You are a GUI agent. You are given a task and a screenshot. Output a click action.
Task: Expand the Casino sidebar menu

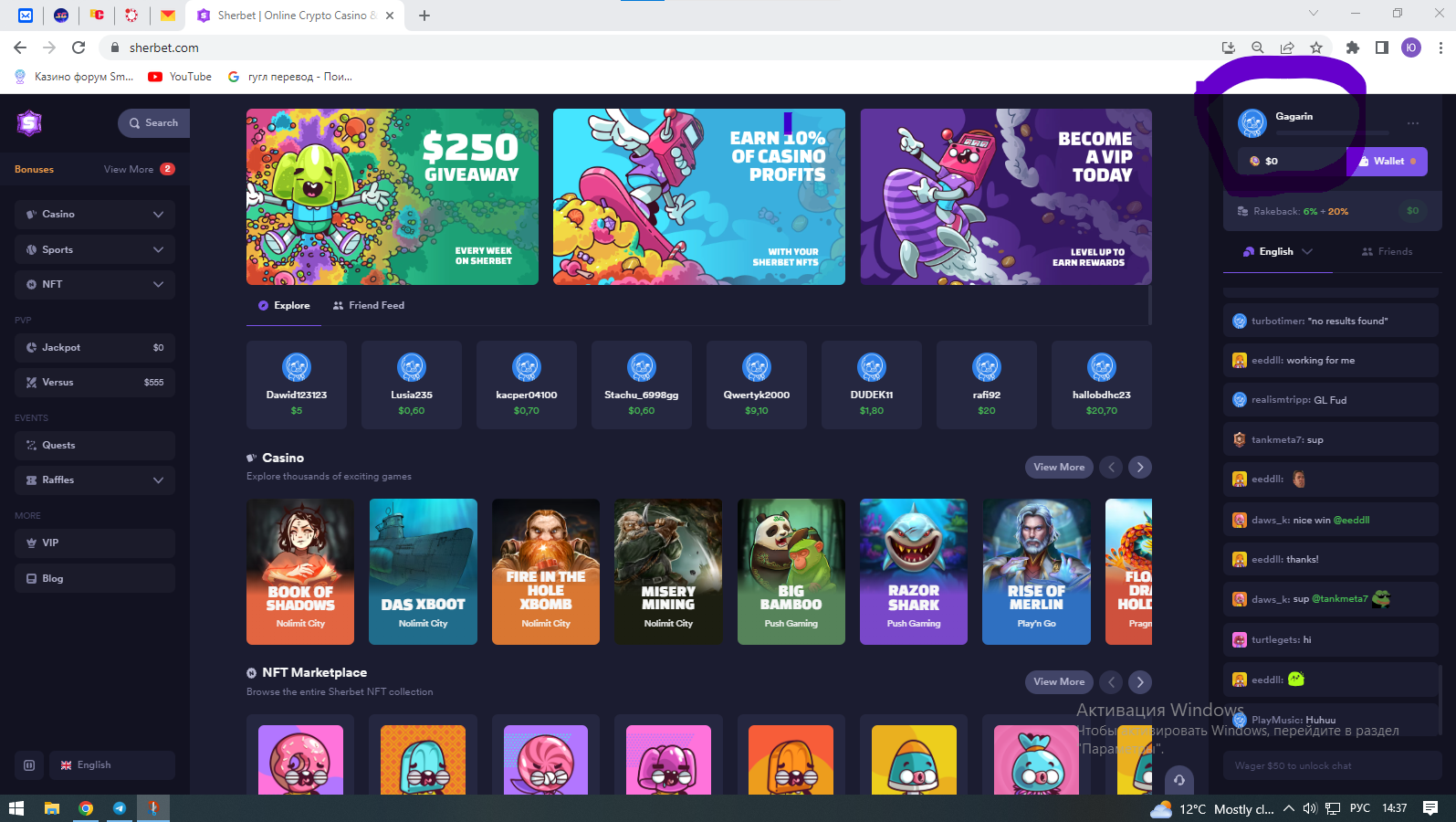point(95,214)
